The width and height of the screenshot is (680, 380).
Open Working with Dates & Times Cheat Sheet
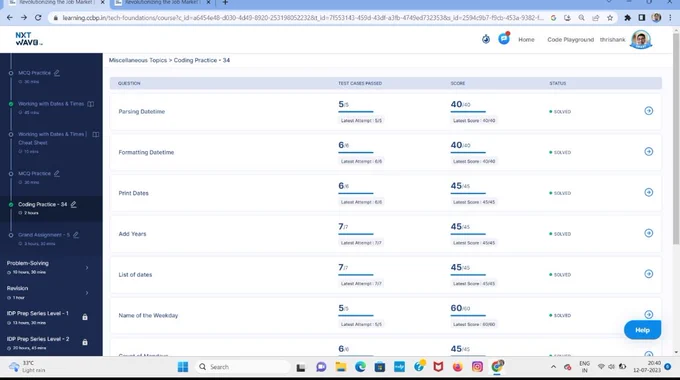point(52,138)
